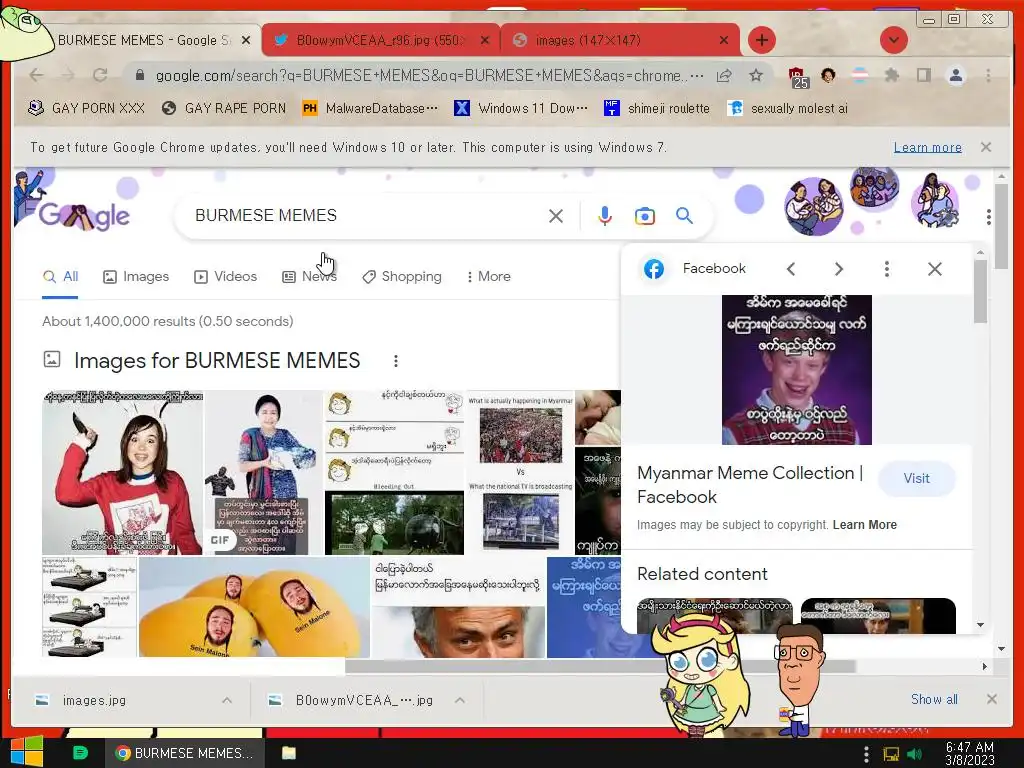Open the girl with knife meme thumbnail
Screen dimensions: 1024x768
coord(122,473)
